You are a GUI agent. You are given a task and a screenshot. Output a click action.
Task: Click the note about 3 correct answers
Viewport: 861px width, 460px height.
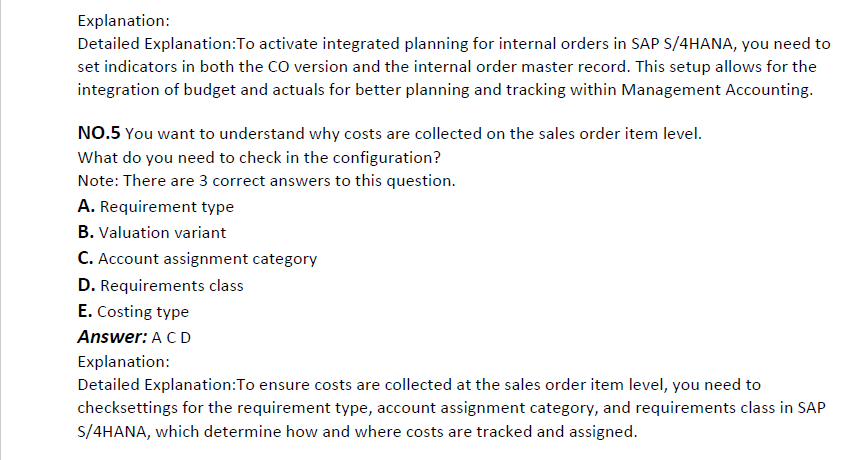coord(266,181)
